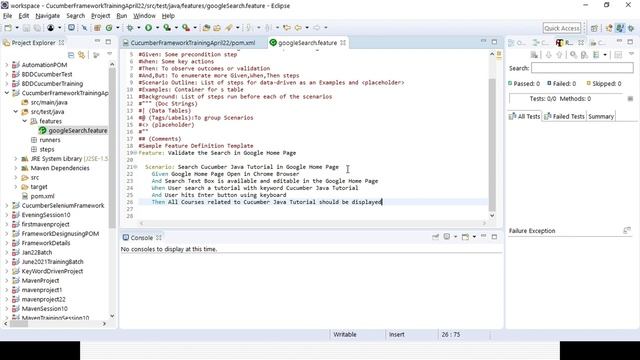Screen dimensions: 640x360
Task: Click the Quick Access field
Action: [562, 28]
